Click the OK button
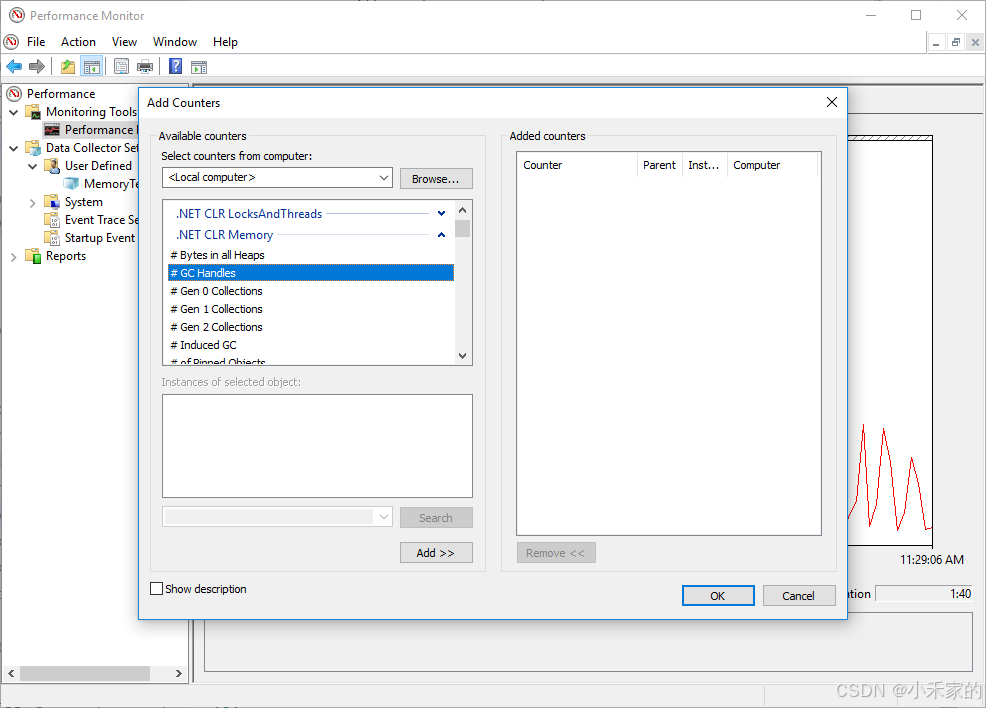The width and height of the screenshot is (986, 708). (x=717, y=595)
